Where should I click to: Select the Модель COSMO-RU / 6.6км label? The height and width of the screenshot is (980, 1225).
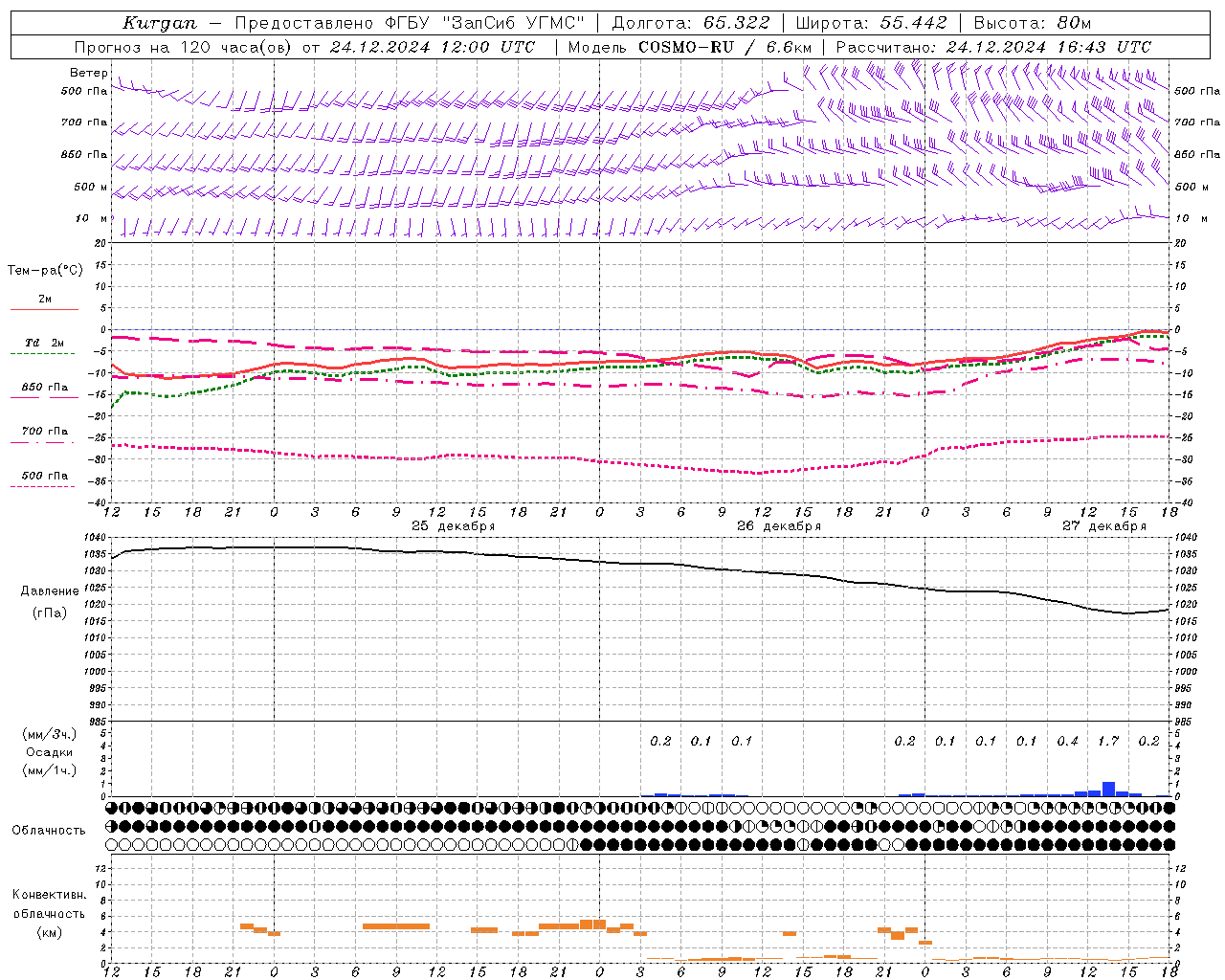(x=689, y=47)
